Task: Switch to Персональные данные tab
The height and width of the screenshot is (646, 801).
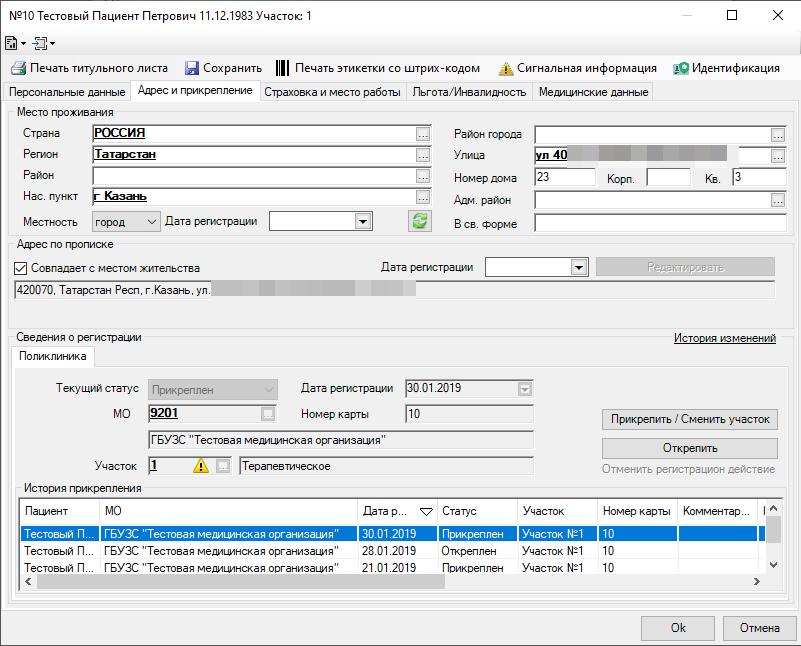Action: coord(66,92)
